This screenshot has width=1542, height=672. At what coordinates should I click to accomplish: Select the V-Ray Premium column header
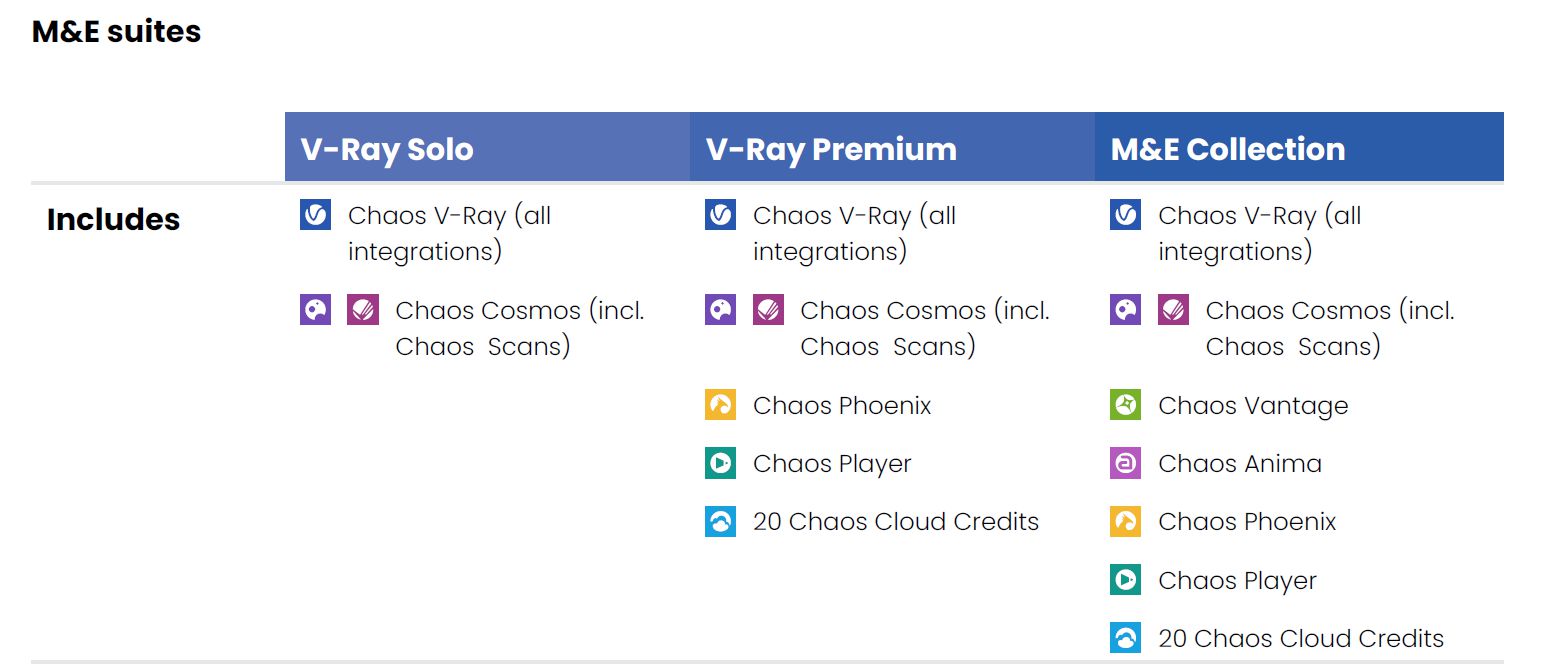[892, 147]
